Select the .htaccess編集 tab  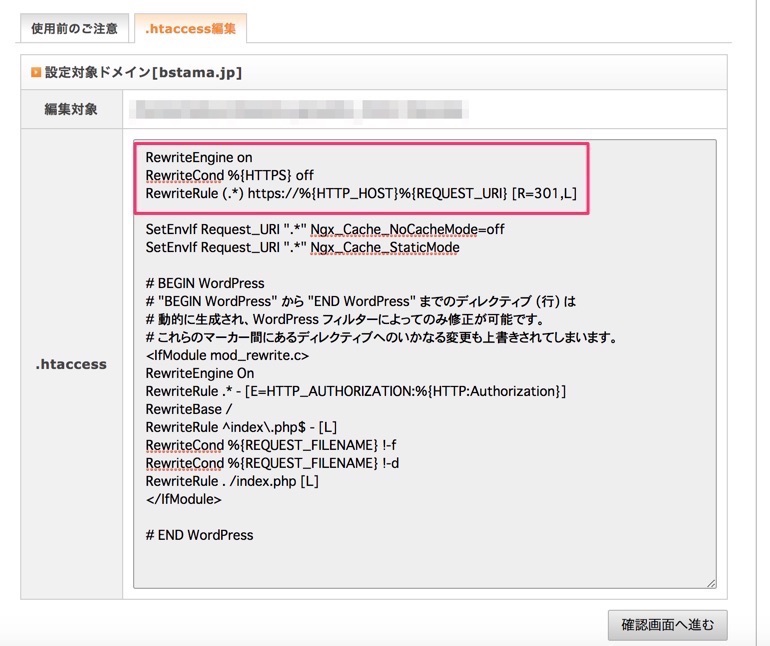tap(190, 28)
